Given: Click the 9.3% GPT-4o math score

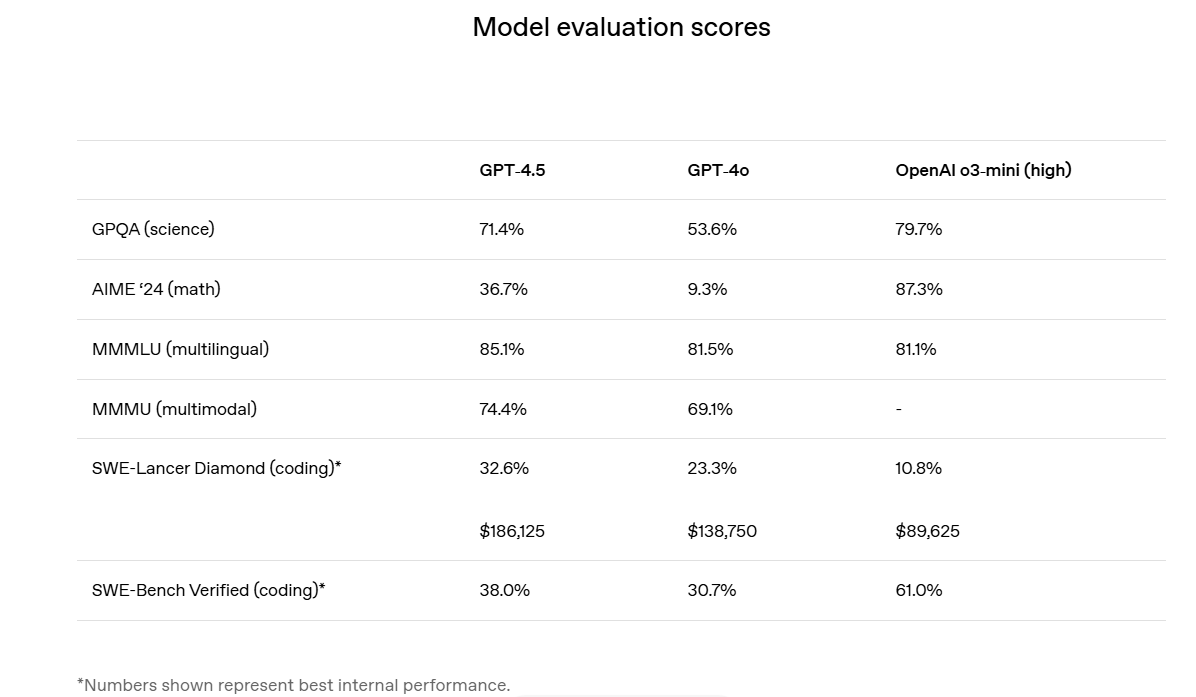Looking at the screenshot, I should pos(707,289).
